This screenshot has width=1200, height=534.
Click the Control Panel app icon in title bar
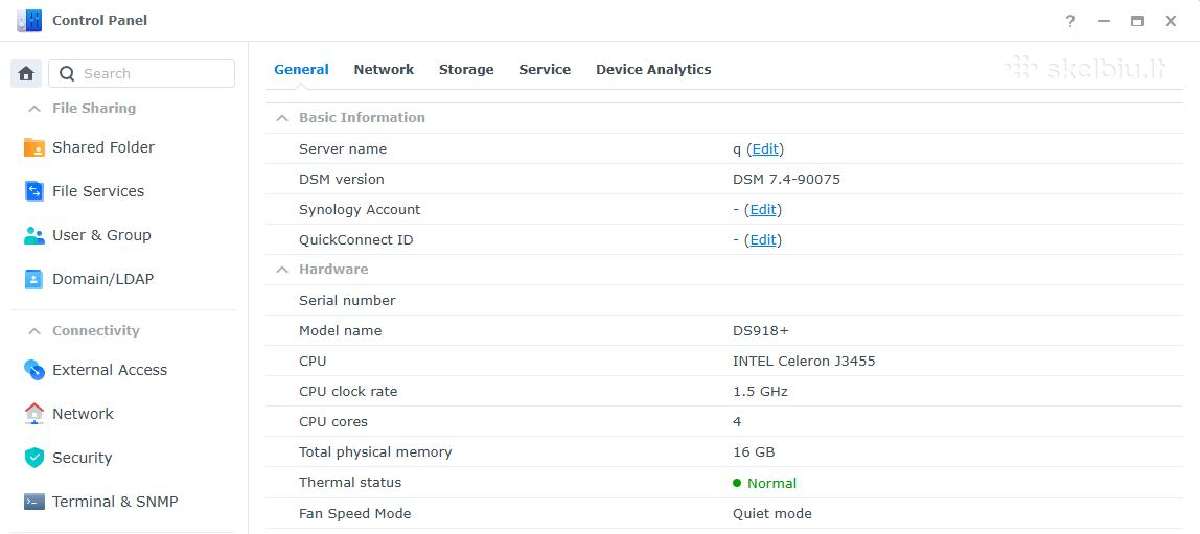click(x=29, y=20)
